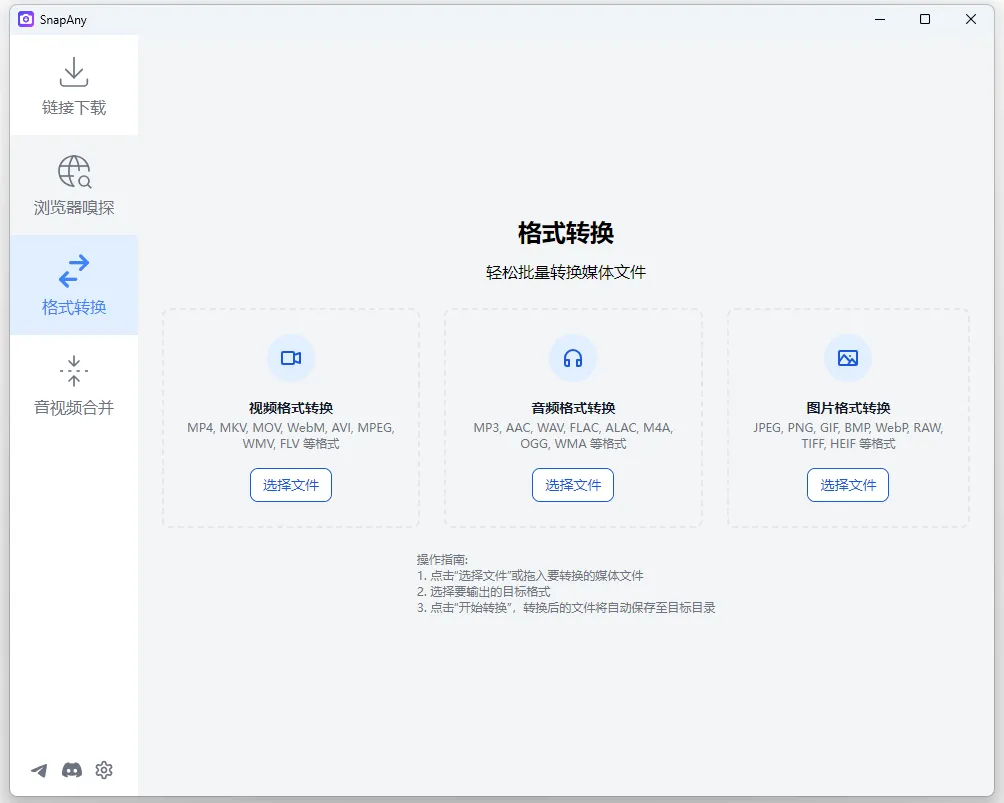
Task: Choose file under 音频格式转换
Action: pos(573,485)
